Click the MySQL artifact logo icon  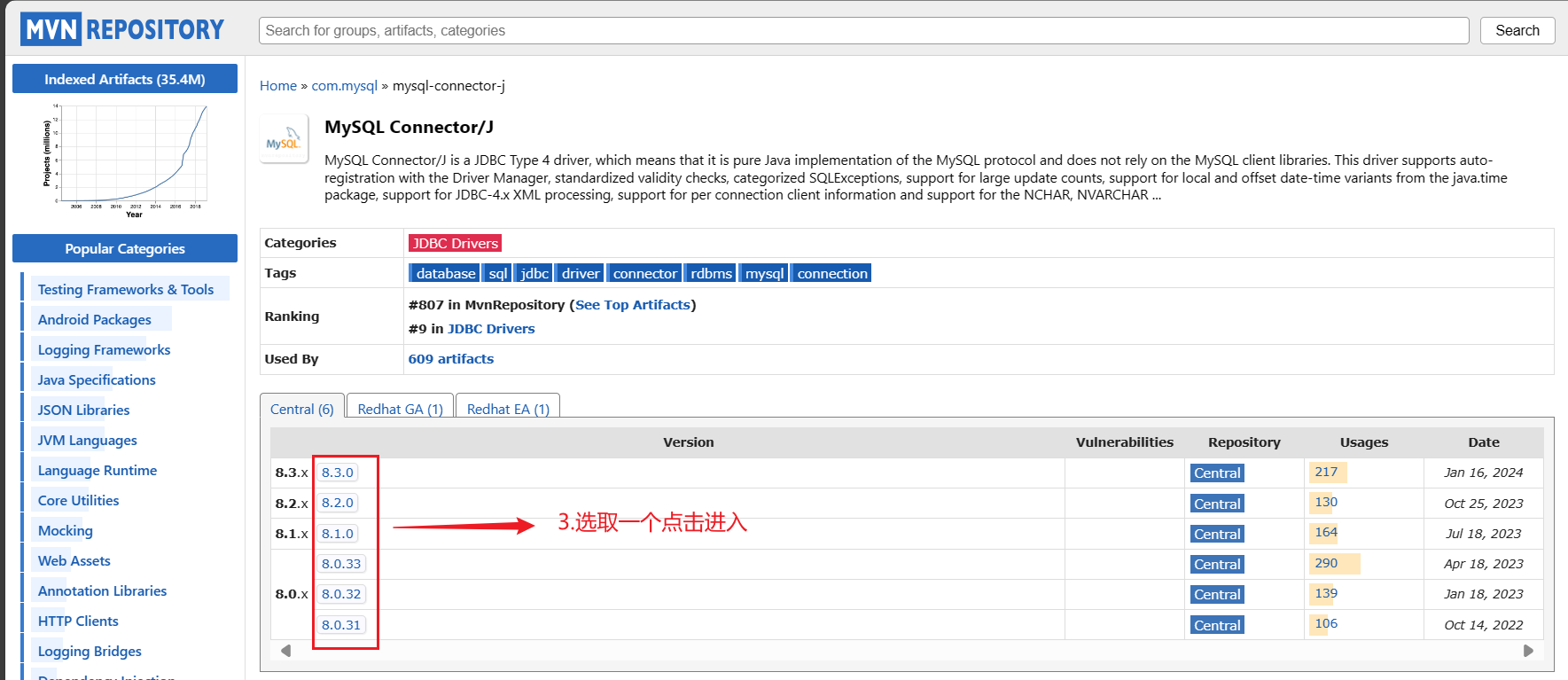284,139
